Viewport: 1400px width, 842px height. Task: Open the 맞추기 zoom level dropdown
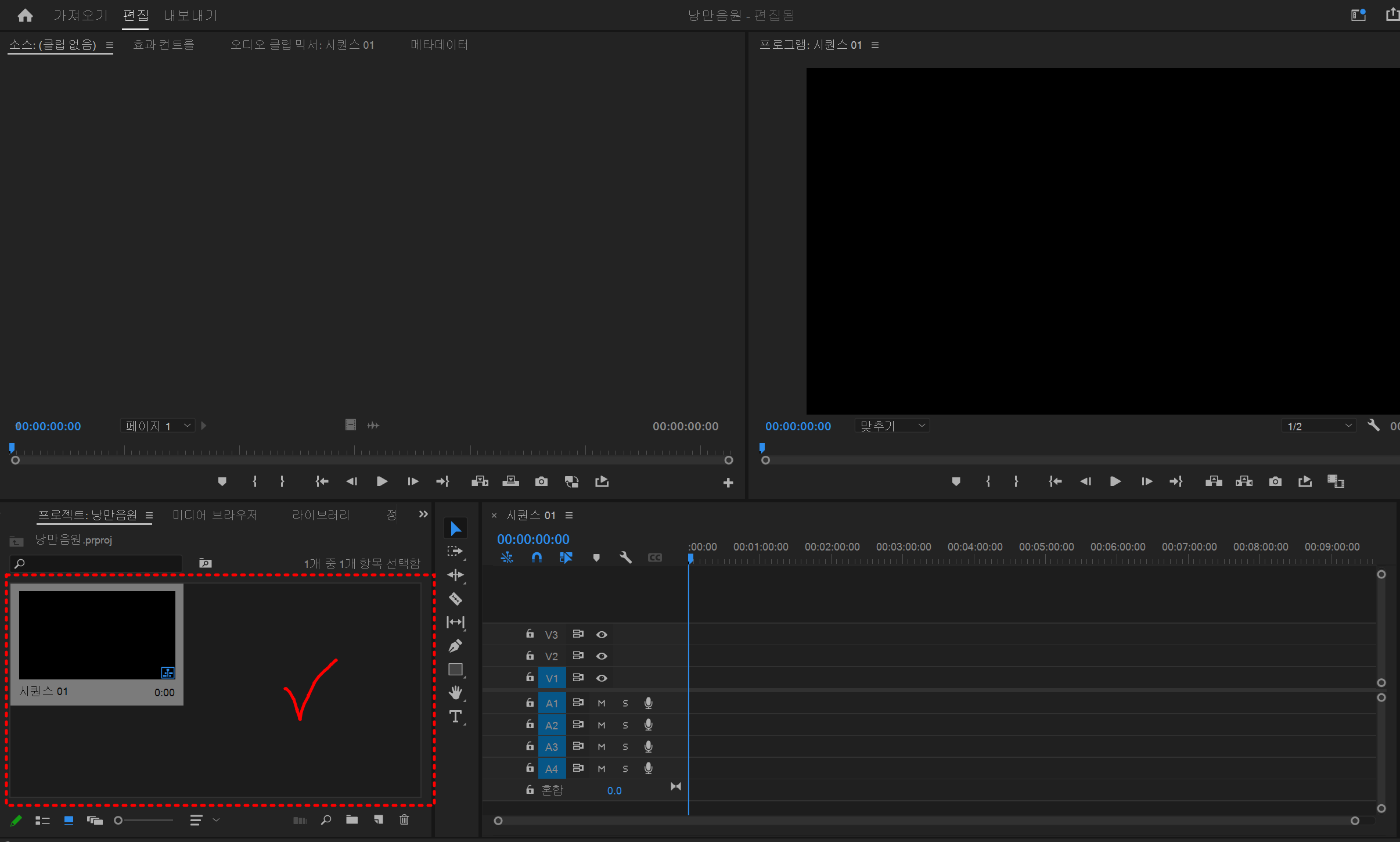892,426
